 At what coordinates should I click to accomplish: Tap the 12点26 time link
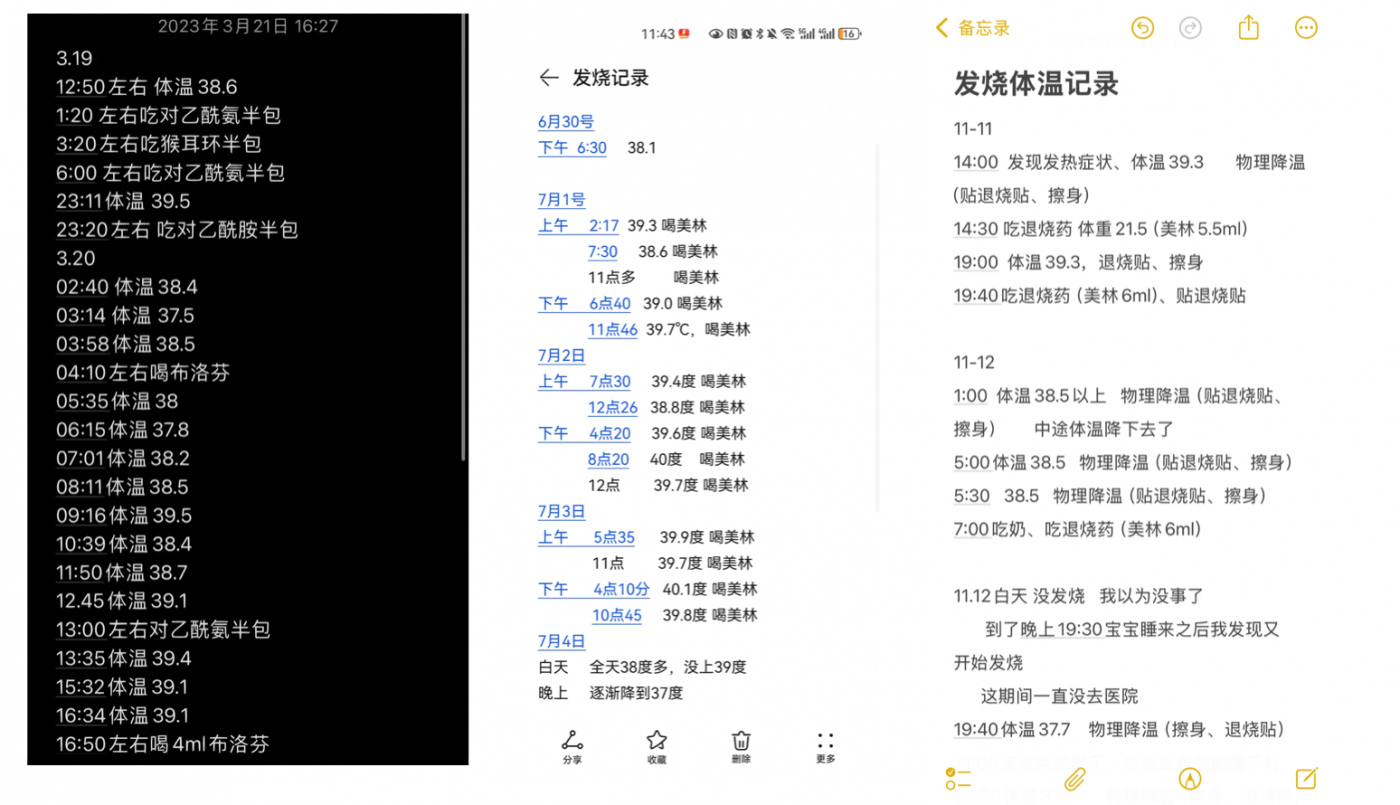point(613,408)
